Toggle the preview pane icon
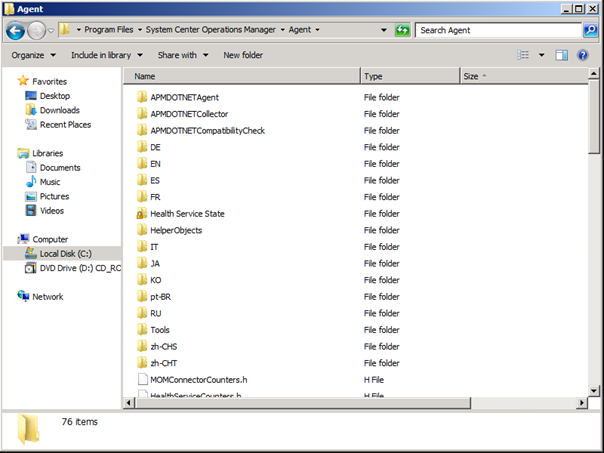Viewport: 604px width, 453px height. 561,55
